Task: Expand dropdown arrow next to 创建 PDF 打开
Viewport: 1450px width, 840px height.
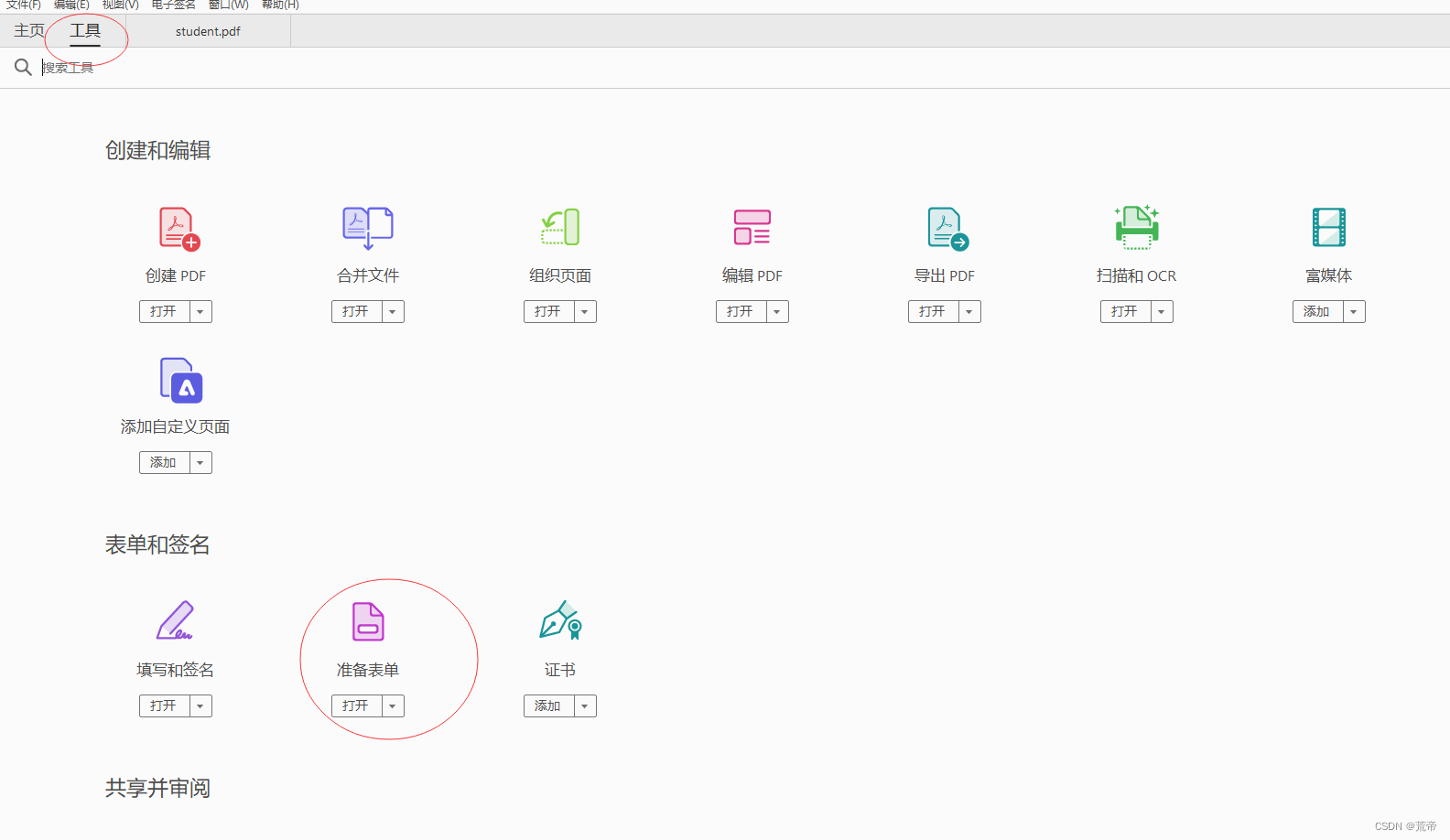Action: coord(200,312)
